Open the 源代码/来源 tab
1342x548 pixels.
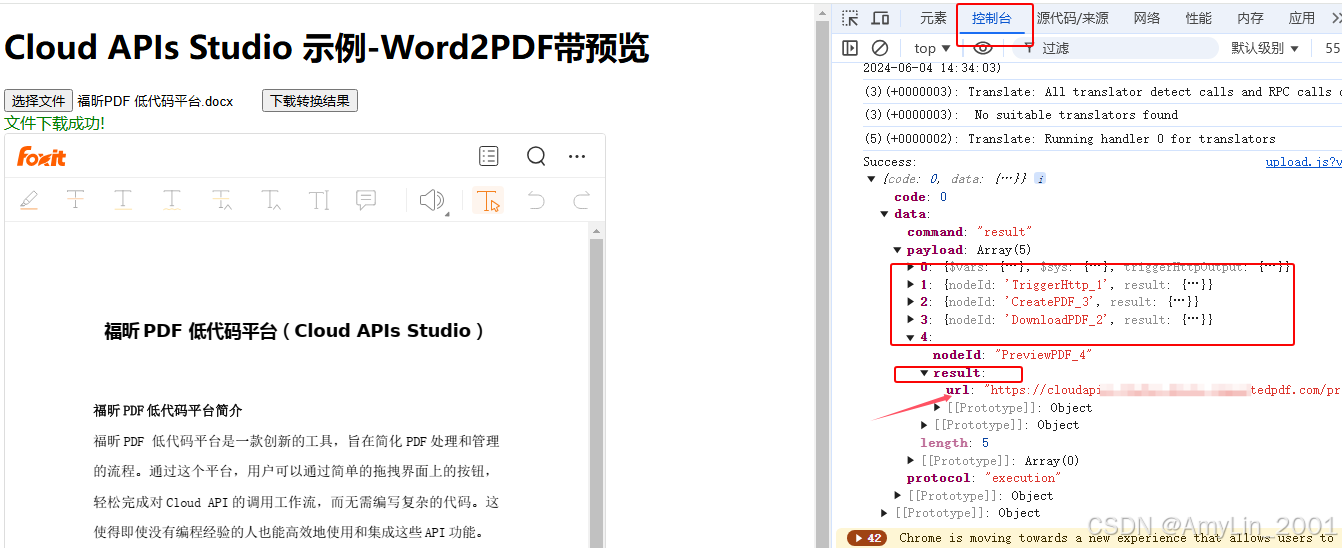1072,18
